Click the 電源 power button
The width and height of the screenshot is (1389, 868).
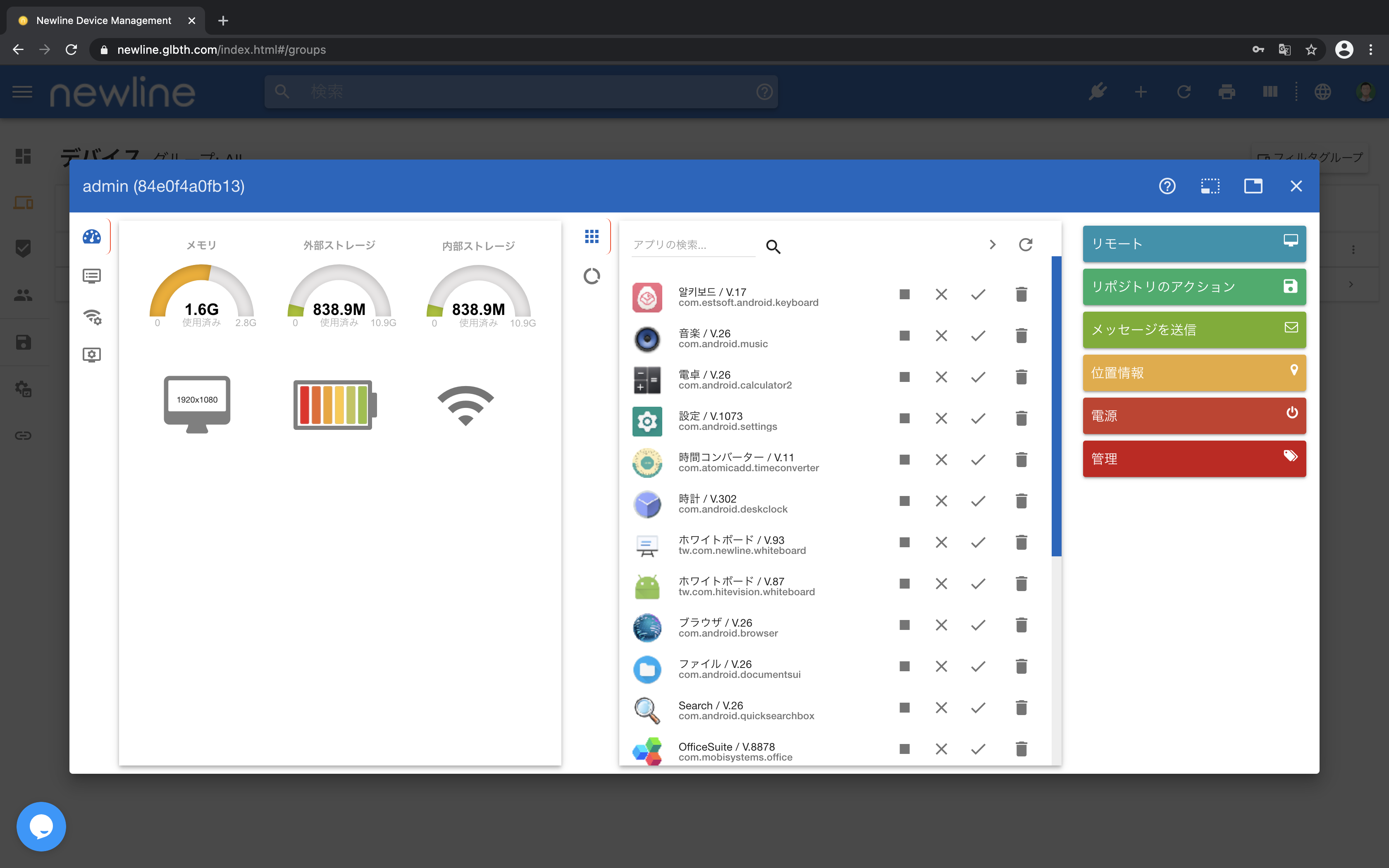click(x=1194, y=416)
